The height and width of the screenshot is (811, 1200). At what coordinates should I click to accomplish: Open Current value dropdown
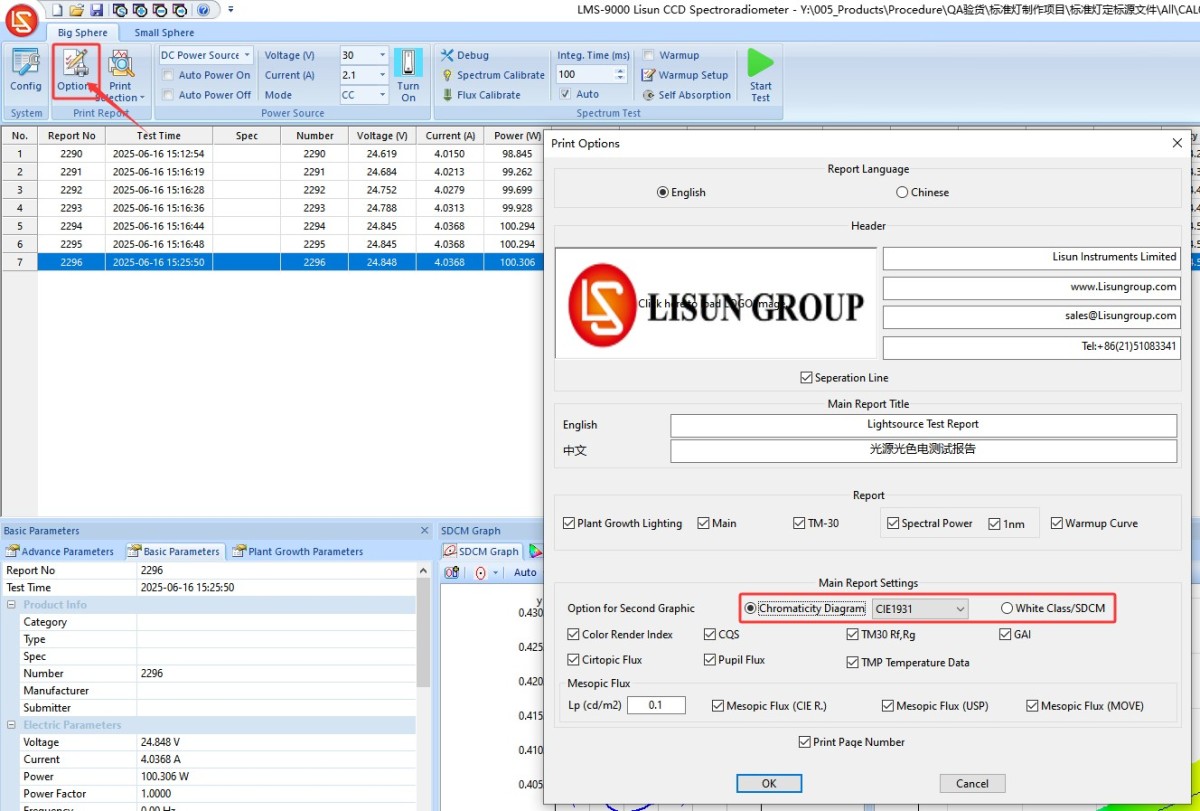(x=382, y=75)
